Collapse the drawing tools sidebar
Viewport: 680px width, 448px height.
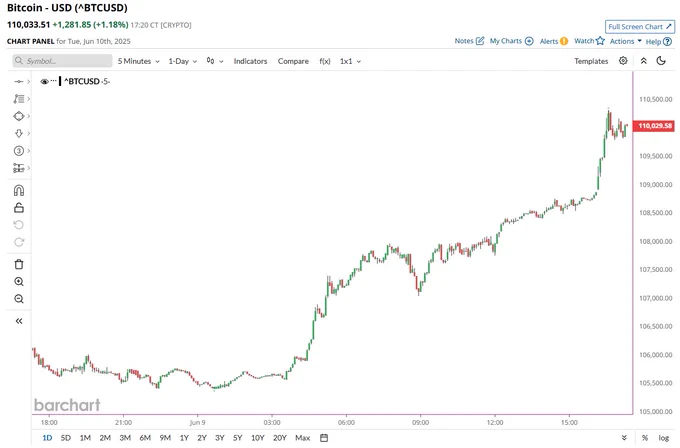19,321
